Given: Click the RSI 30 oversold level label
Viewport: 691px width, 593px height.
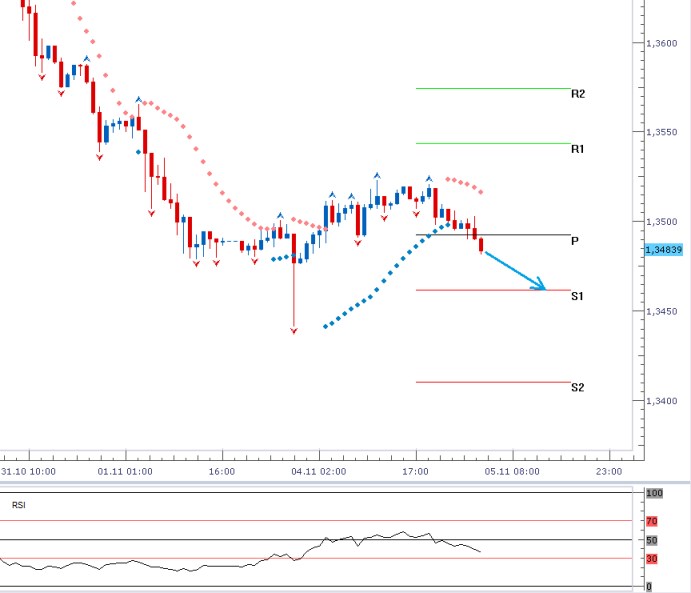Looking at the screenshot, I should coord(652,559).
